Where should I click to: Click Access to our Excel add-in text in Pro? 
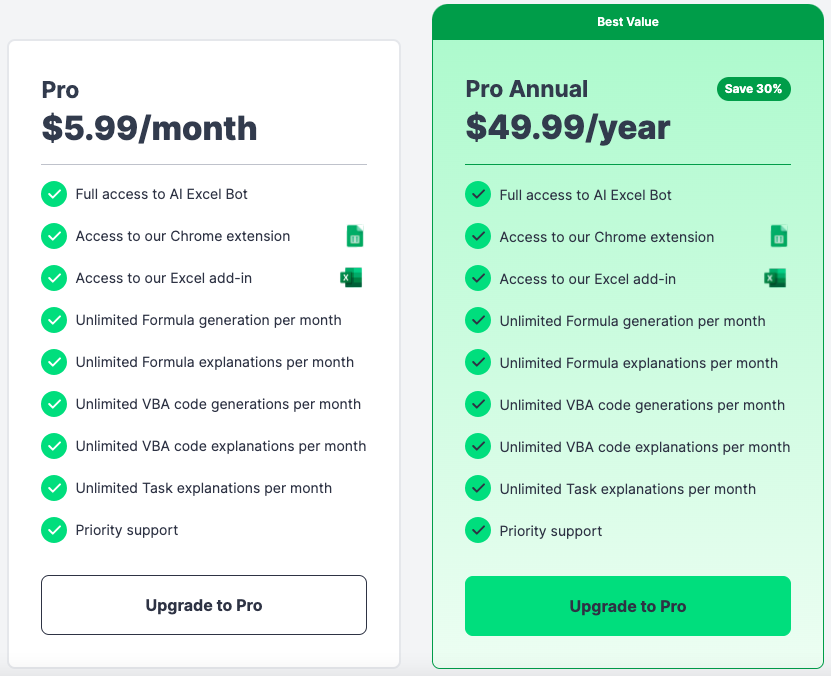[164, 278]
